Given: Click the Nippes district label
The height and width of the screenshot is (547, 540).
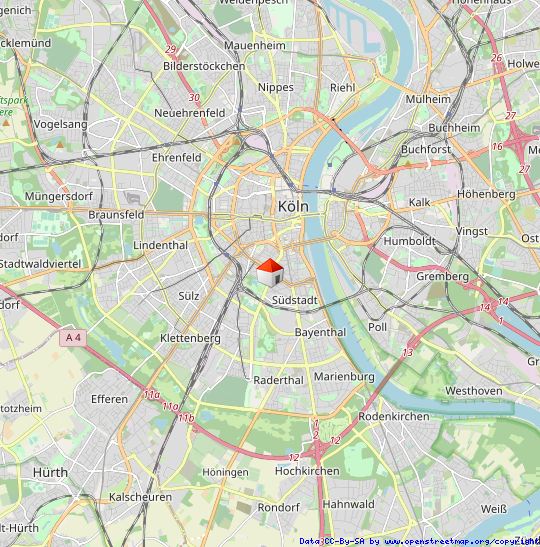Looking at the screenshot, I should pos(276,87).
